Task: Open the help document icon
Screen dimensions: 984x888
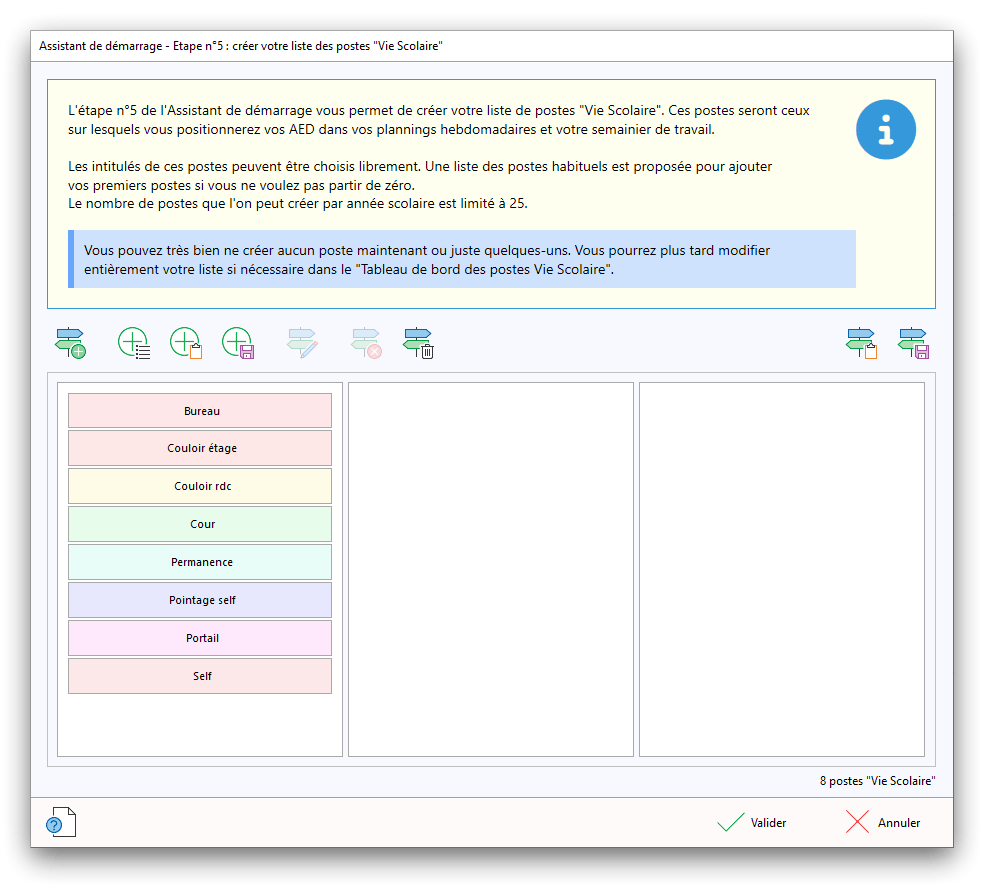Action: tap(60, 822)
